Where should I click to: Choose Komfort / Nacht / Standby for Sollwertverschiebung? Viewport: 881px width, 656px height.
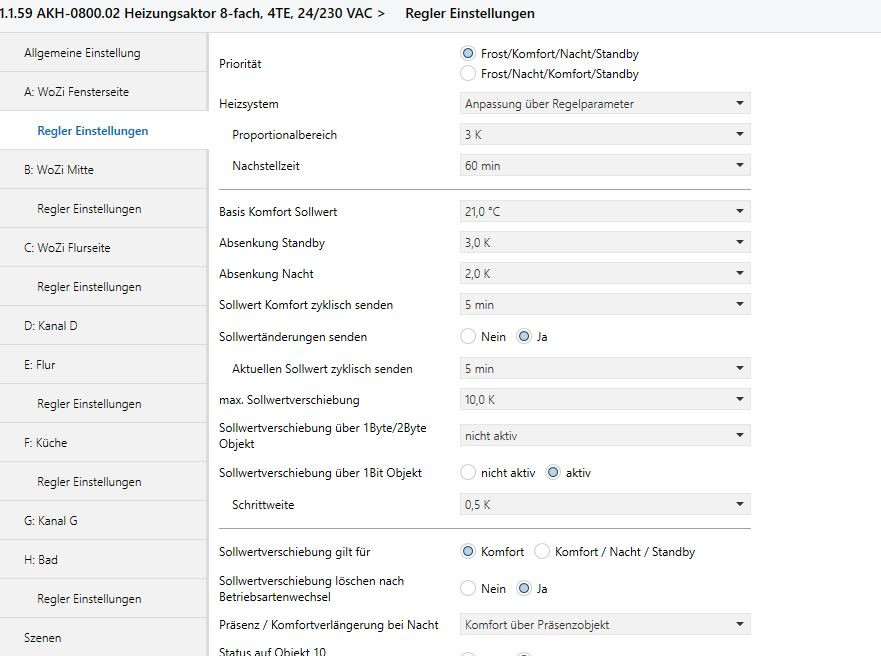542,552
